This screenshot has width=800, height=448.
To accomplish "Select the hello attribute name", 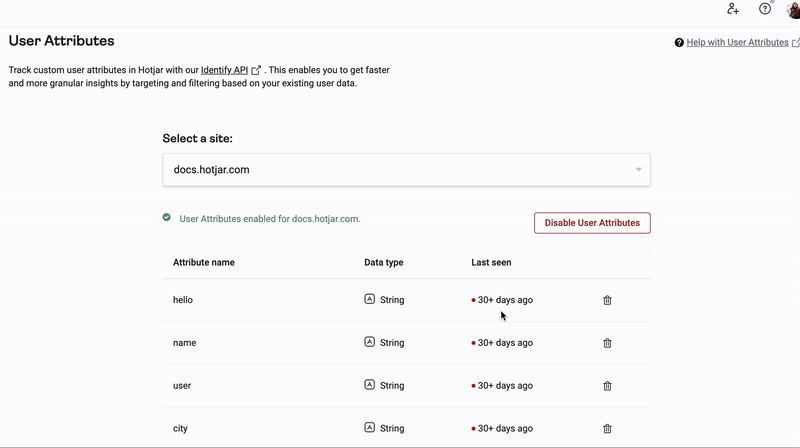I will click(183, 300).
